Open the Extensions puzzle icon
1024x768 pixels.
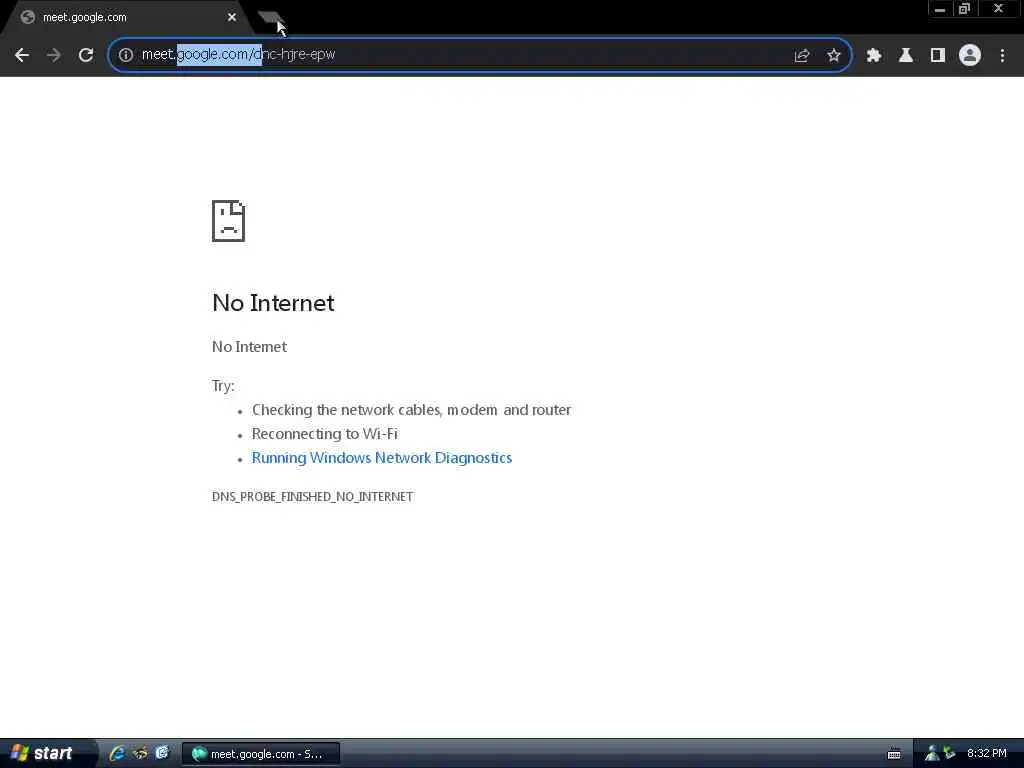pyautogui.click(x=874, y=56)
